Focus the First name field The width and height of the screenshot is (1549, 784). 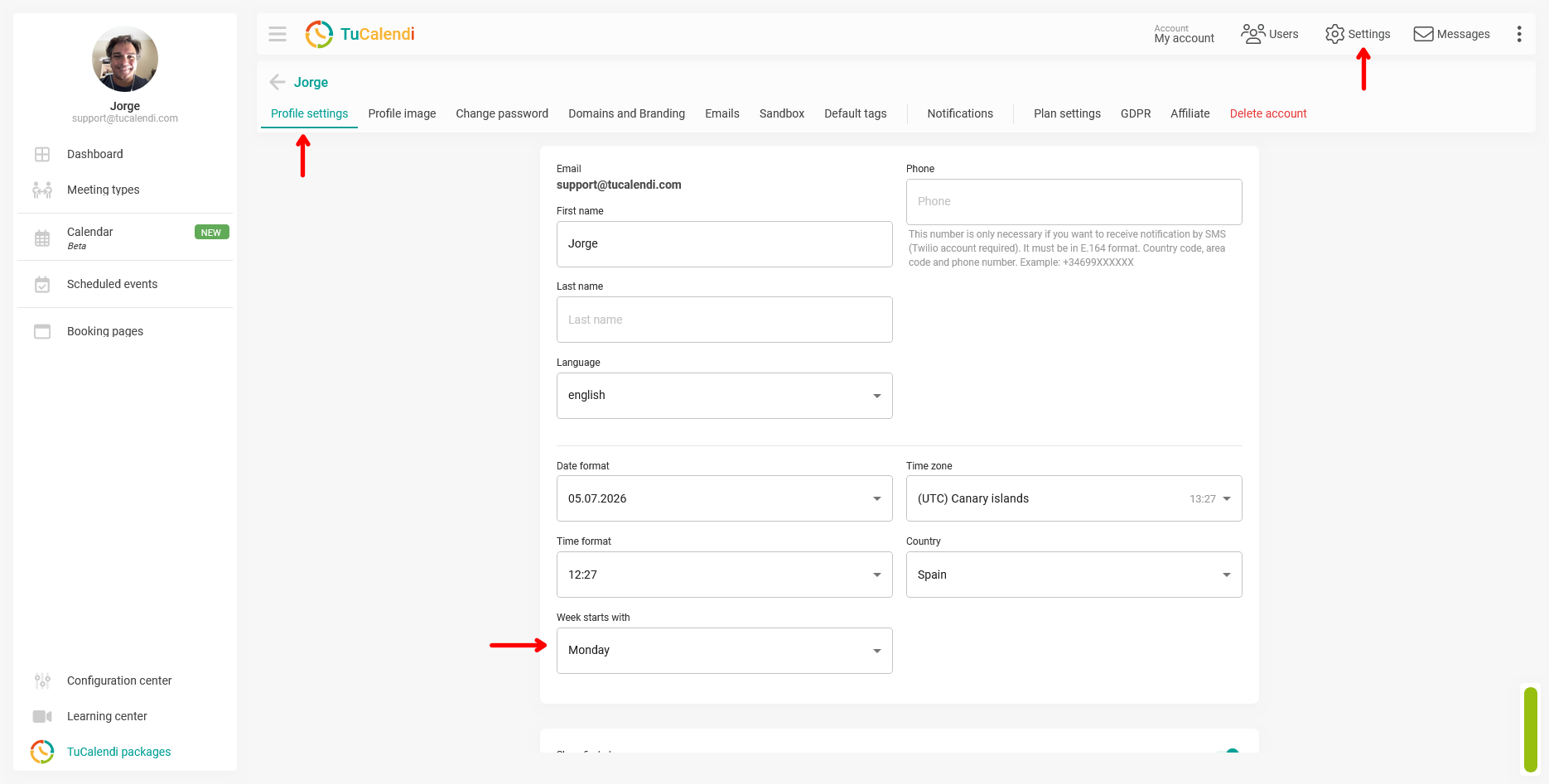pyautogui.click(x=725, y=244)
